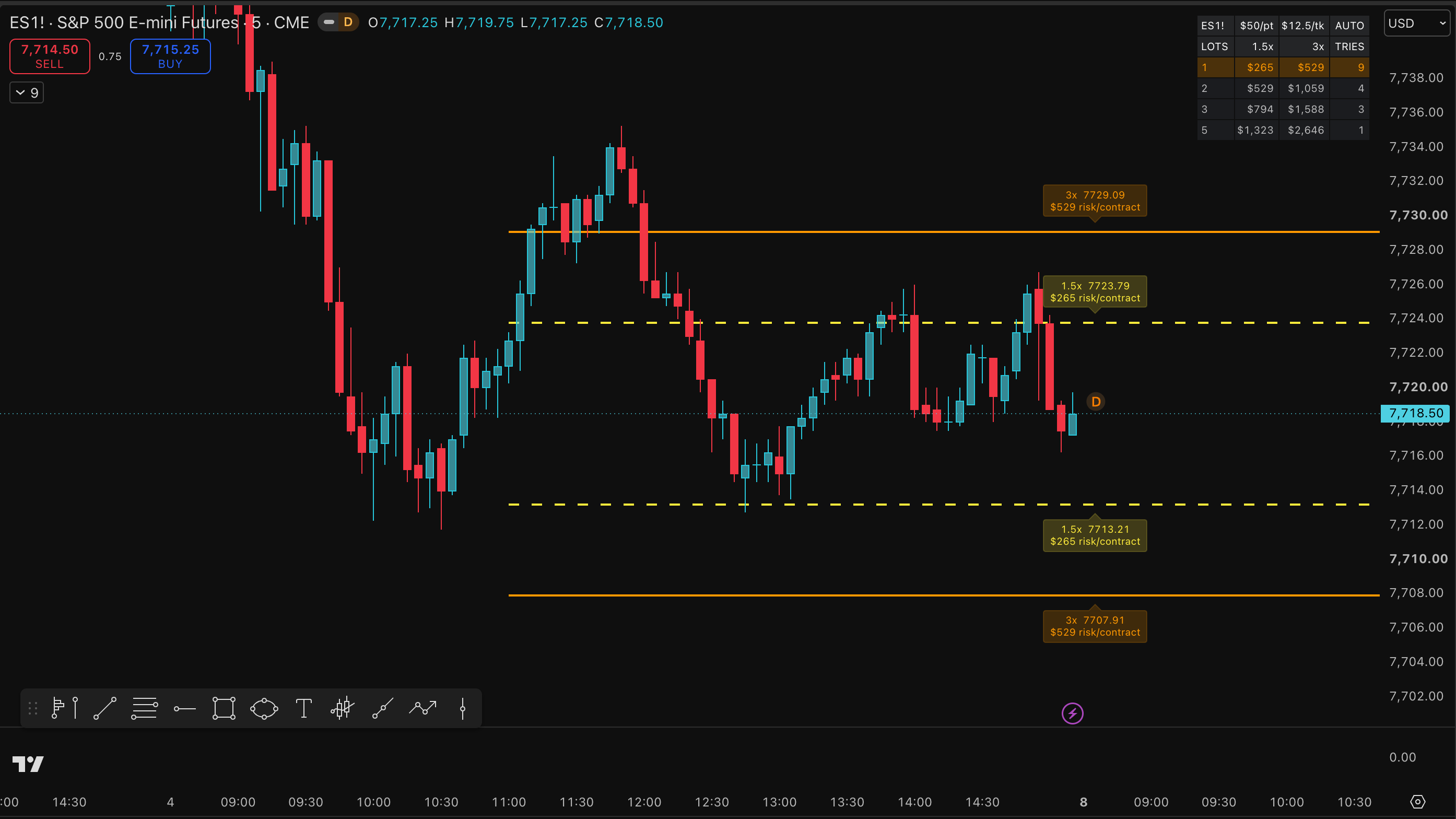Click the 12:00 label on time axis
Screen dimensions: 1456x819
(644, 802)
